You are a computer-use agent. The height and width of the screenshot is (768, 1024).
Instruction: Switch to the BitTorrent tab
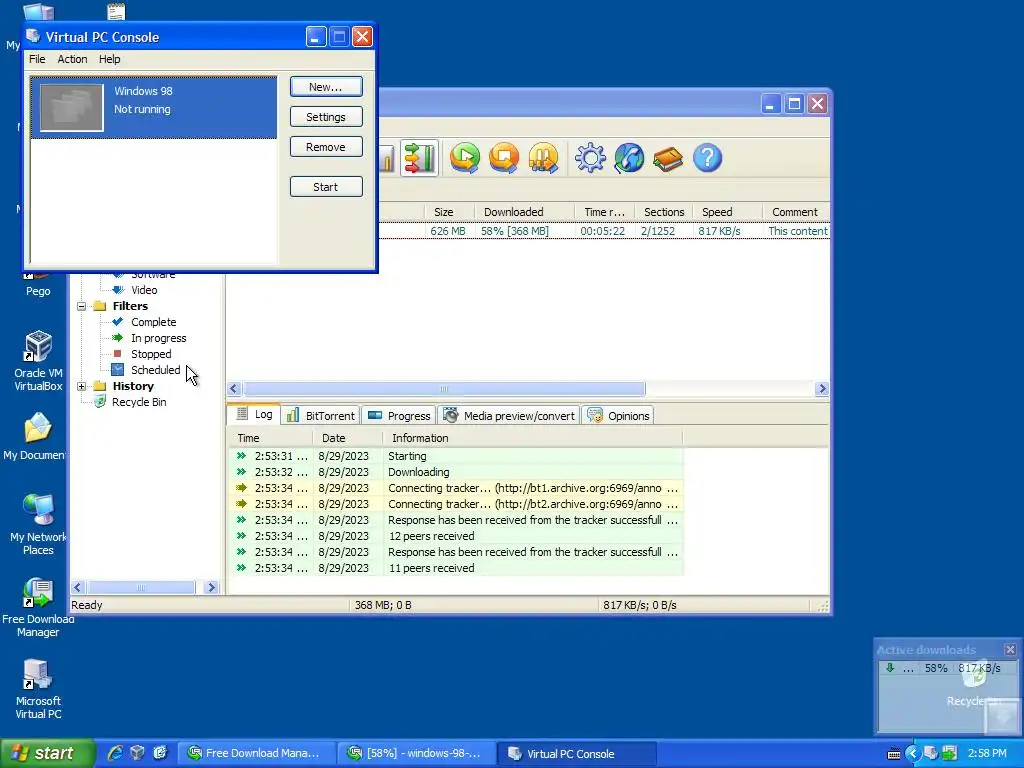click(x=321, y=416)
